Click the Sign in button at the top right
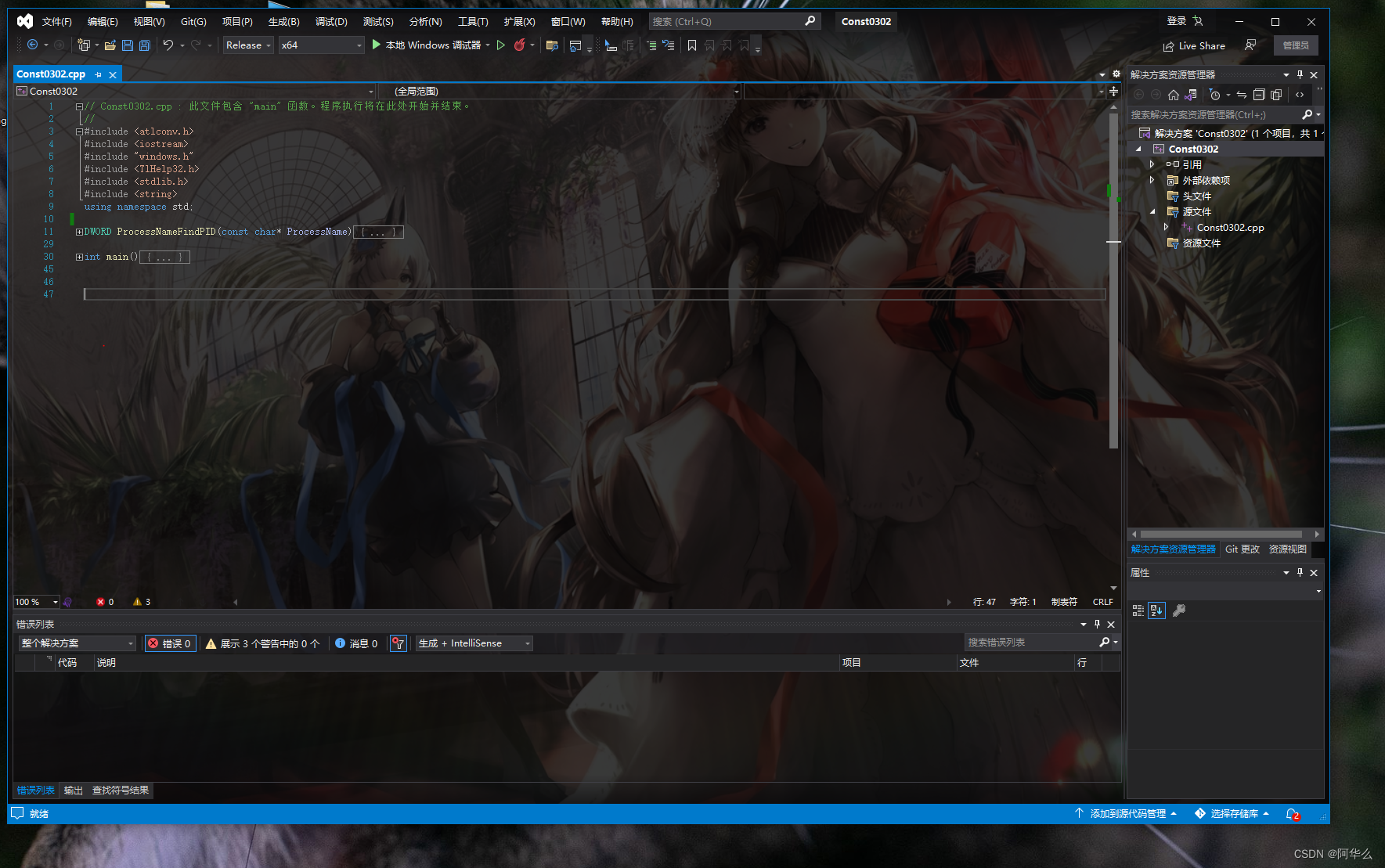1385x868 pixels. pyautogui.click(x=1185, y=22)
